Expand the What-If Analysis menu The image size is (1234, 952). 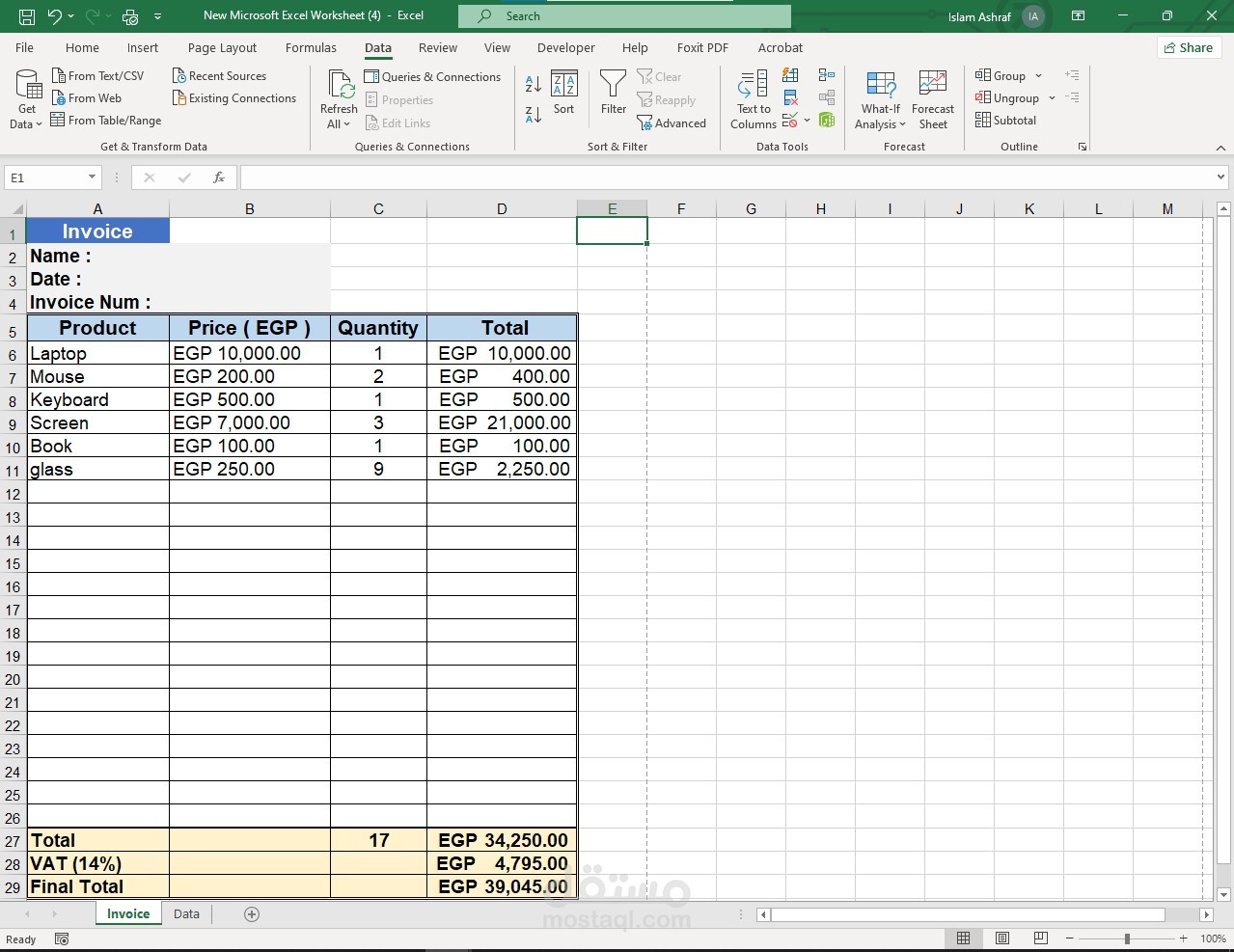click(x=880, y=99)
